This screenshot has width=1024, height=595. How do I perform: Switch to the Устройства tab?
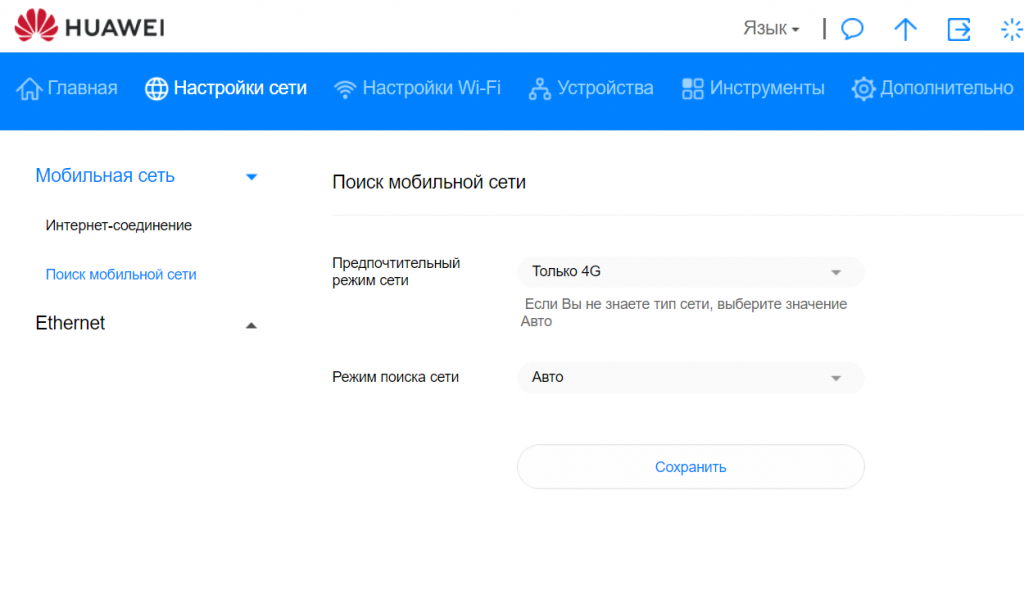[604, 89]
